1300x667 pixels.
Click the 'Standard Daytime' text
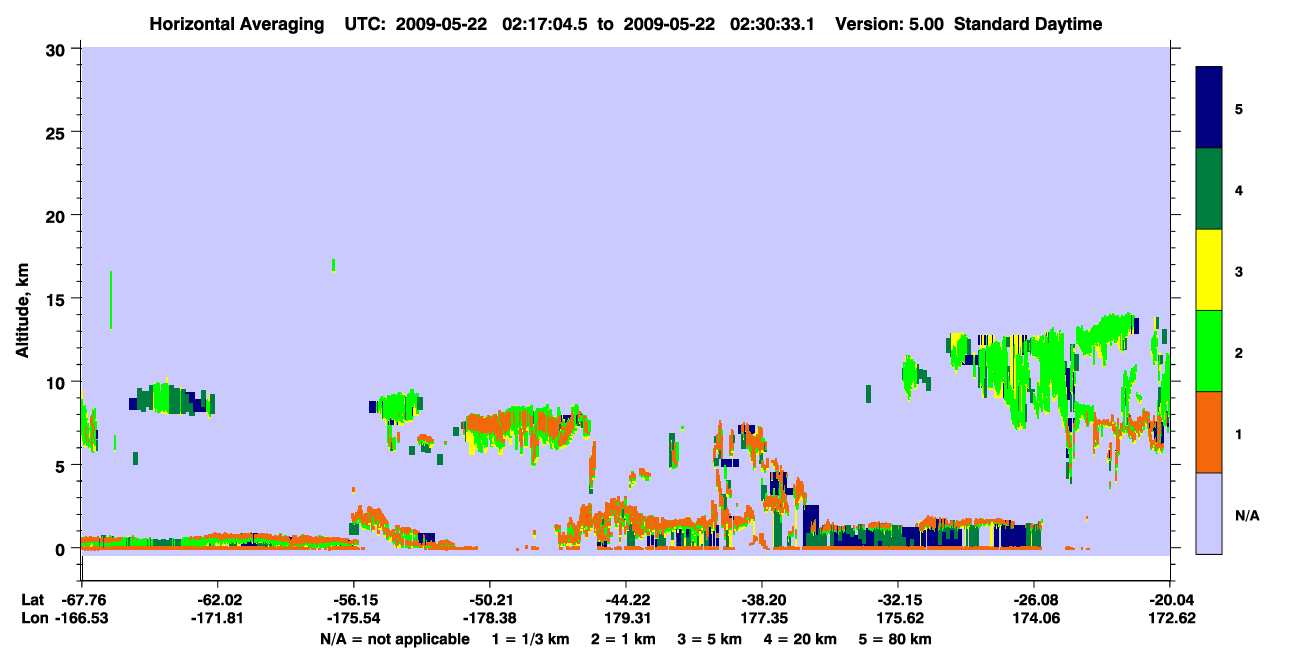(x=1028, y=24)
